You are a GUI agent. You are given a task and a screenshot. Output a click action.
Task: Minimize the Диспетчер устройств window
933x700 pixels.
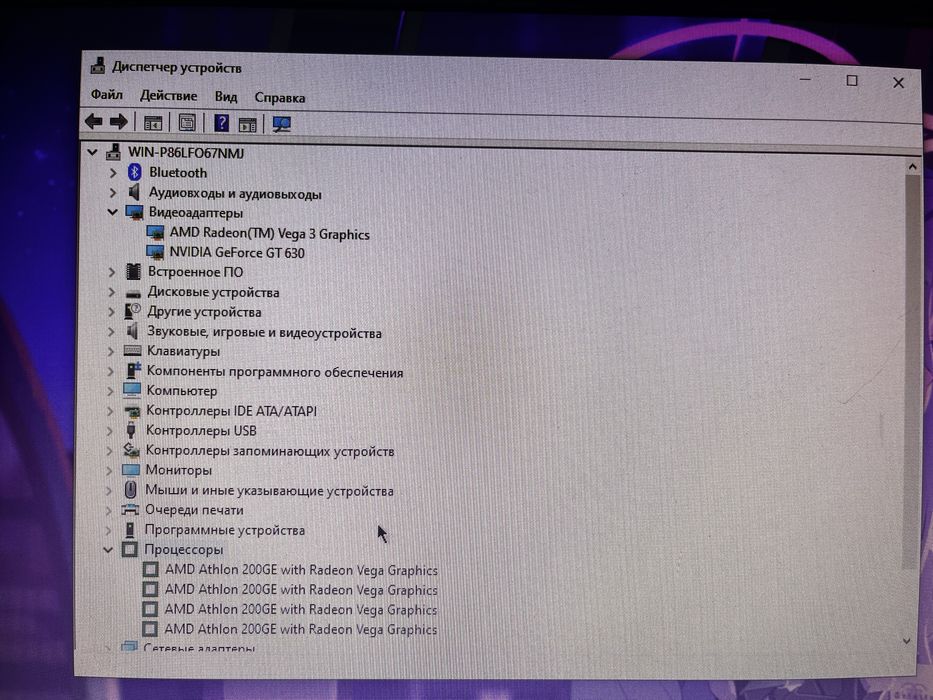tap(806, 79)
